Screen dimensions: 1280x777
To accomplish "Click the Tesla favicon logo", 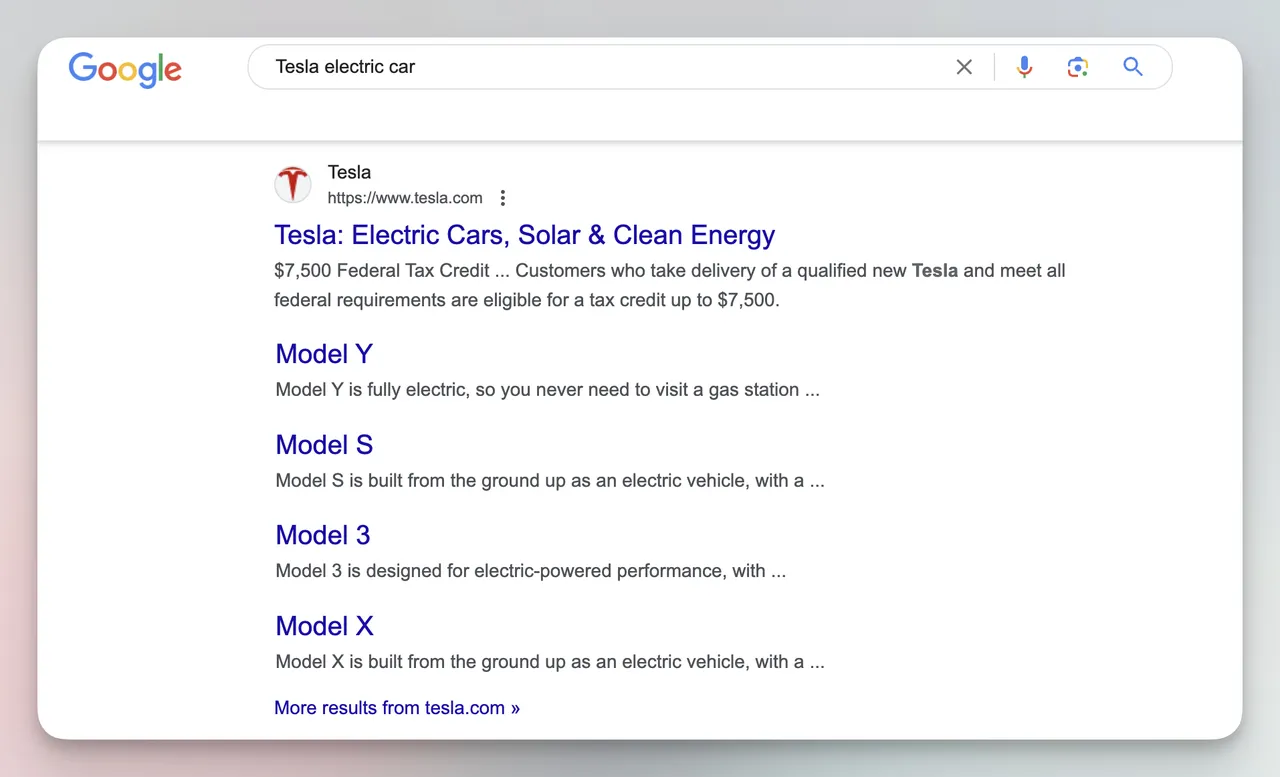I will tap(293, 185).
